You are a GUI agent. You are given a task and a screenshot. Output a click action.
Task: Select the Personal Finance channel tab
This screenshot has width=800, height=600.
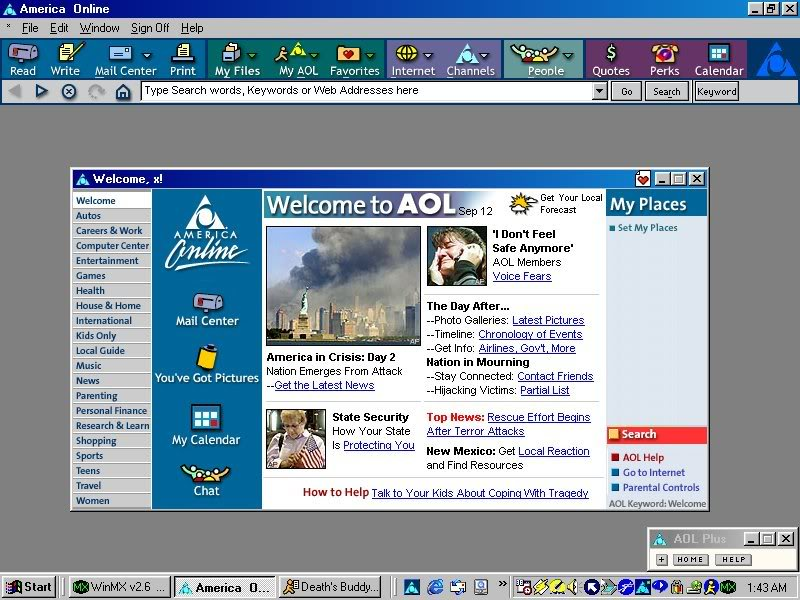tap(112, 411)
